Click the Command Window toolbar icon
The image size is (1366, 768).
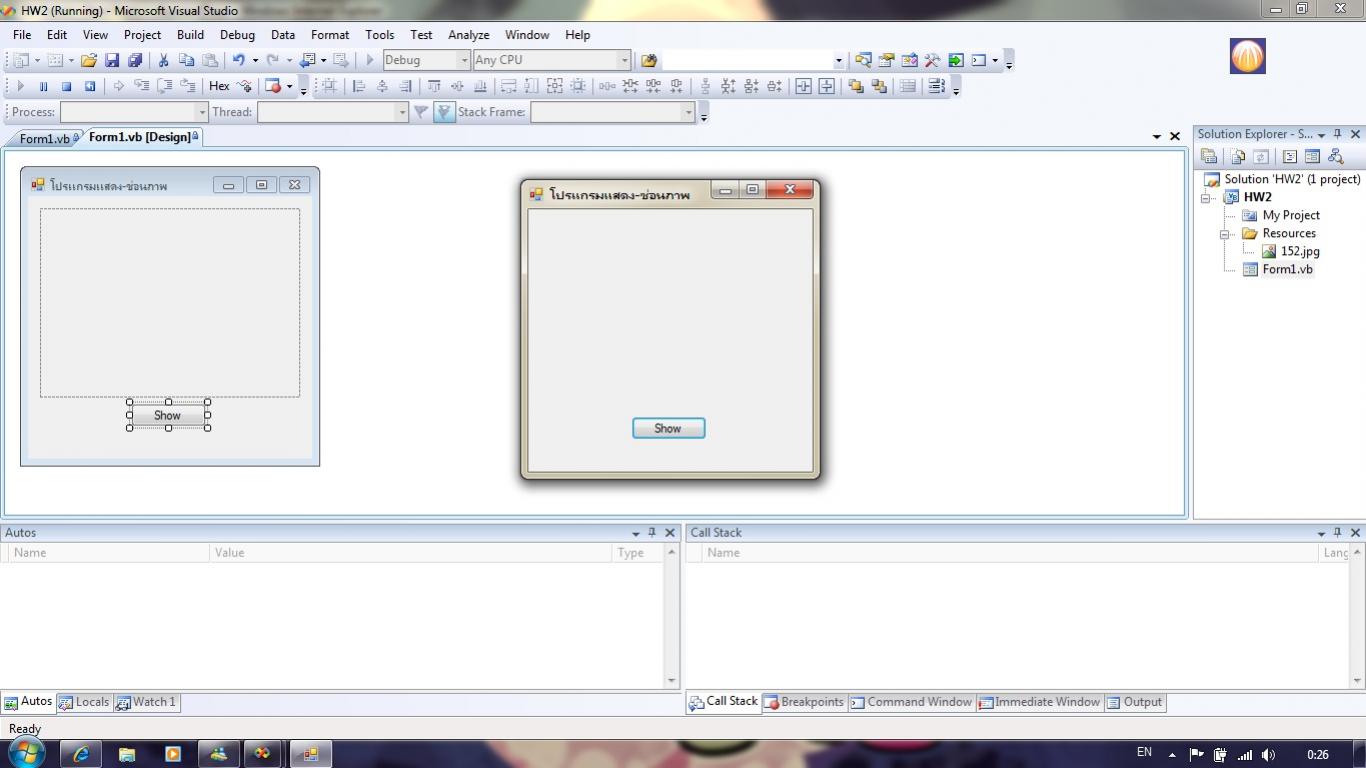[x=979, y=60]
